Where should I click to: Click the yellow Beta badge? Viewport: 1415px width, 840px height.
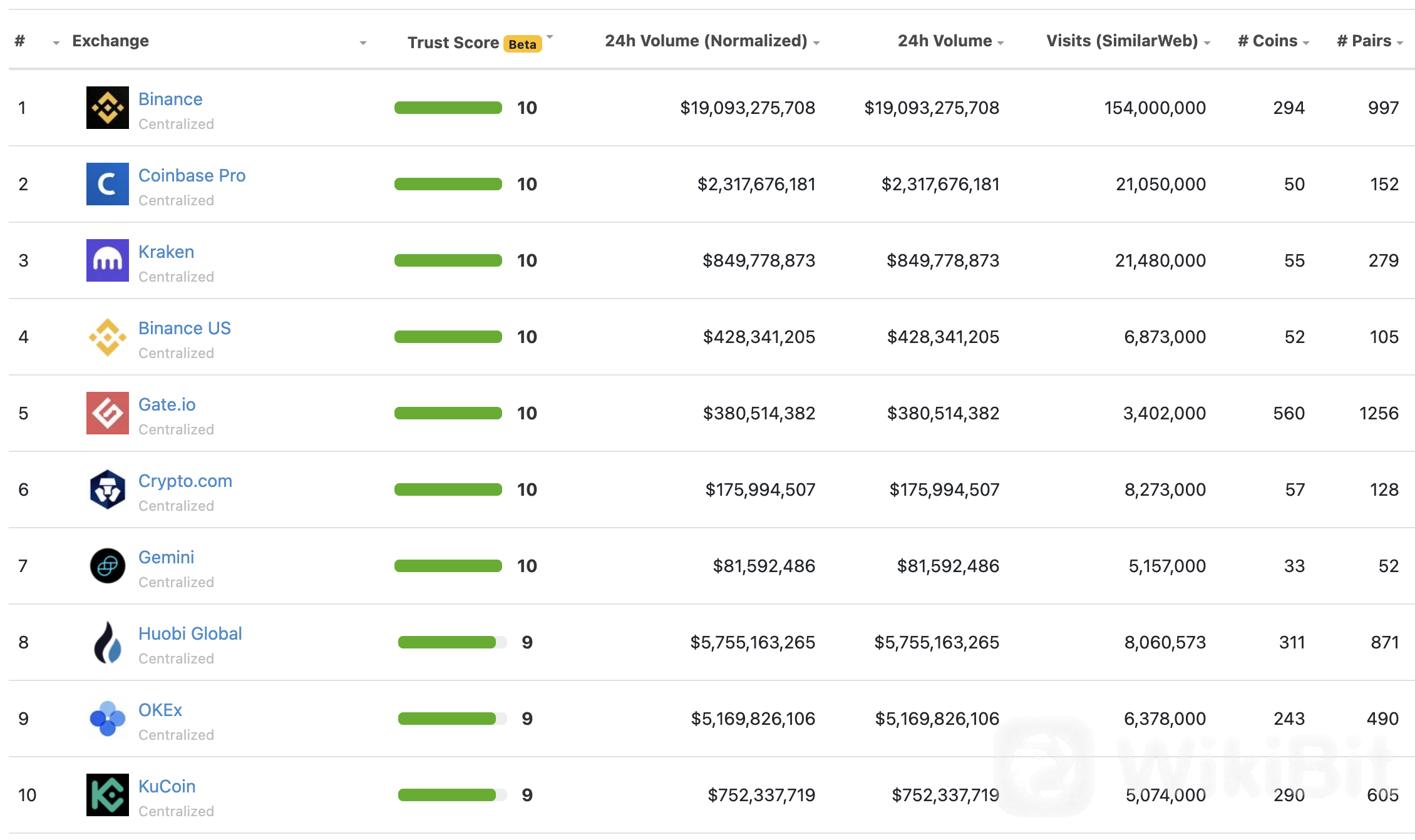tap(523, 44)
